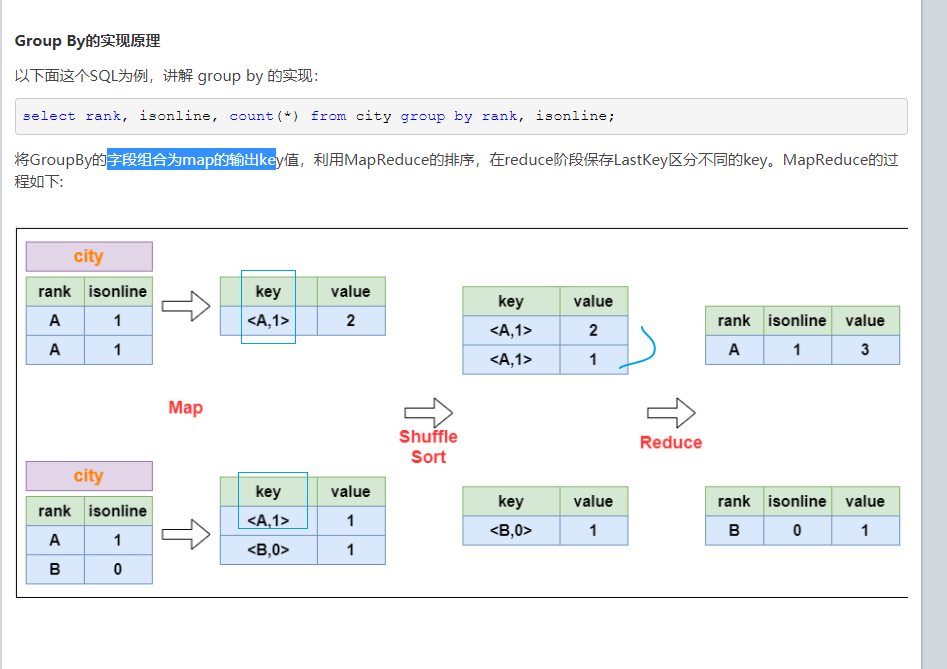Screen dimensions: 947x669
Task: Click the phrase "利用MapReduce的排序" in the paragraph
Action: (x=394, y=160)
